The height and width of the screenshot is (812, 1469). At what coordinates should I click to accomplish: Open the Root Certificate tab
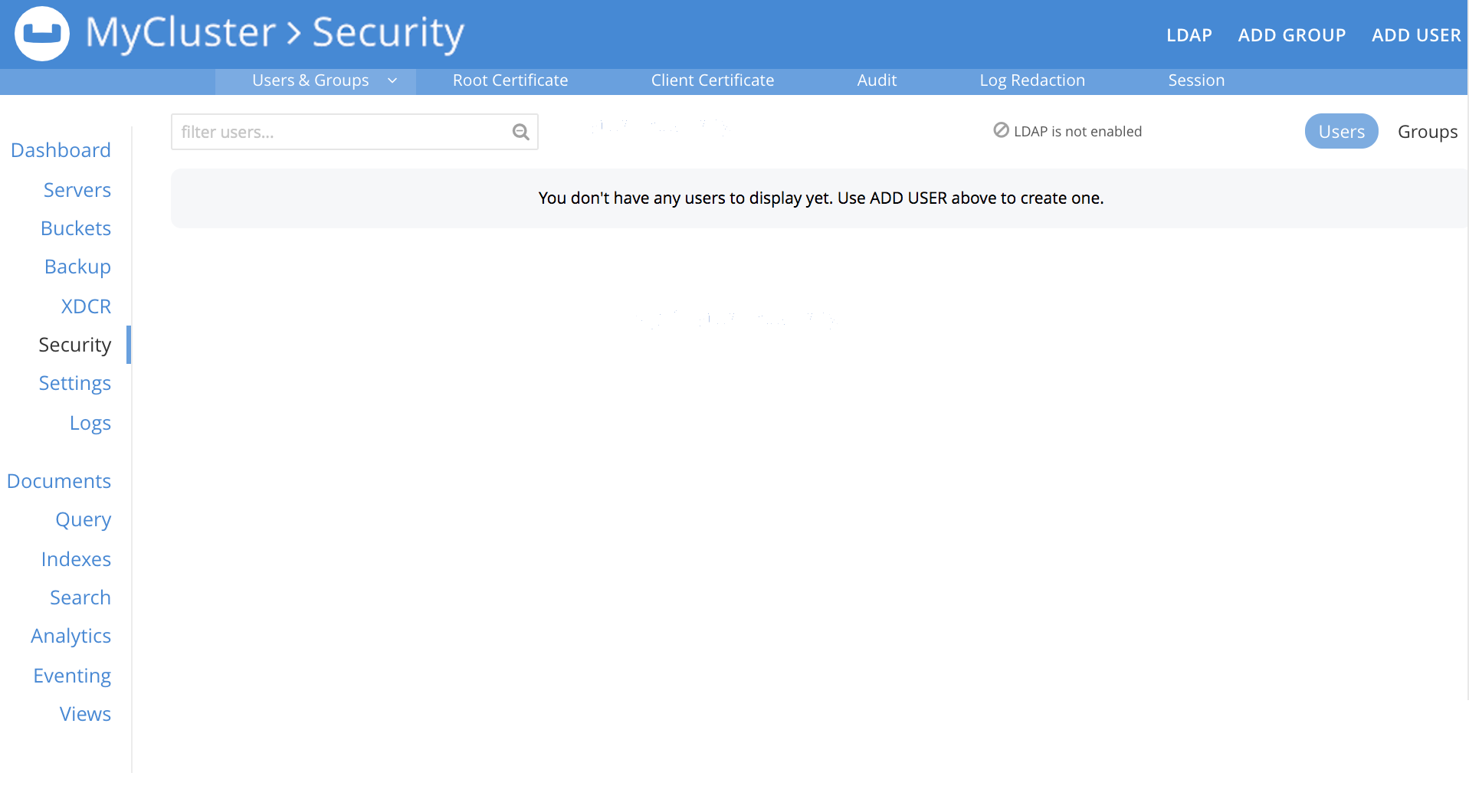coord(510,80)
